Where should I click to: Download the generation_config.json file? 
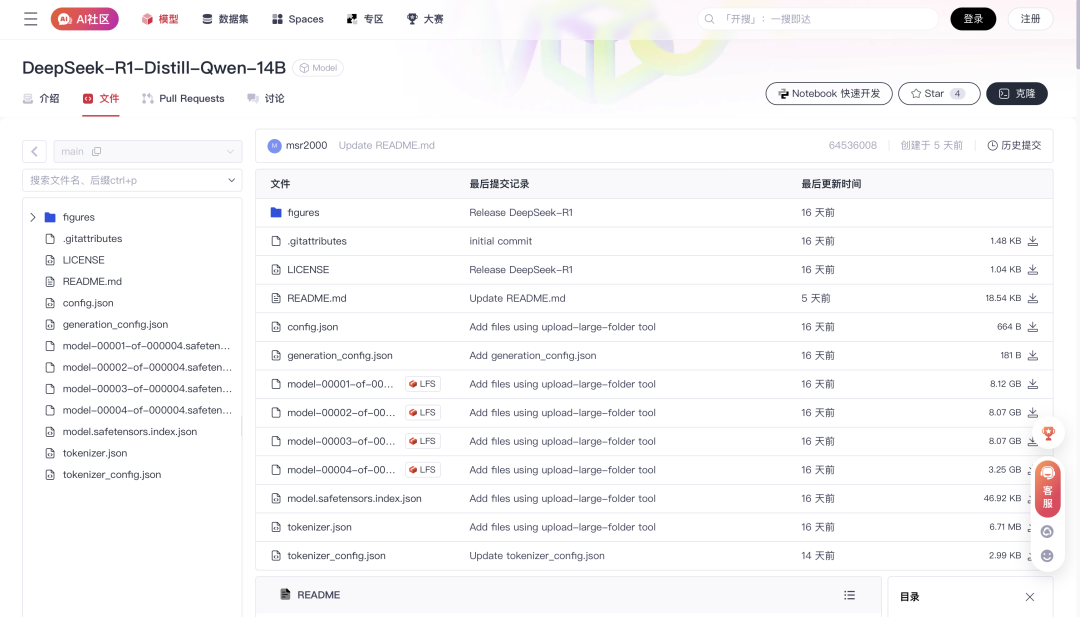pyautogui.click(x=1032, y=355)
